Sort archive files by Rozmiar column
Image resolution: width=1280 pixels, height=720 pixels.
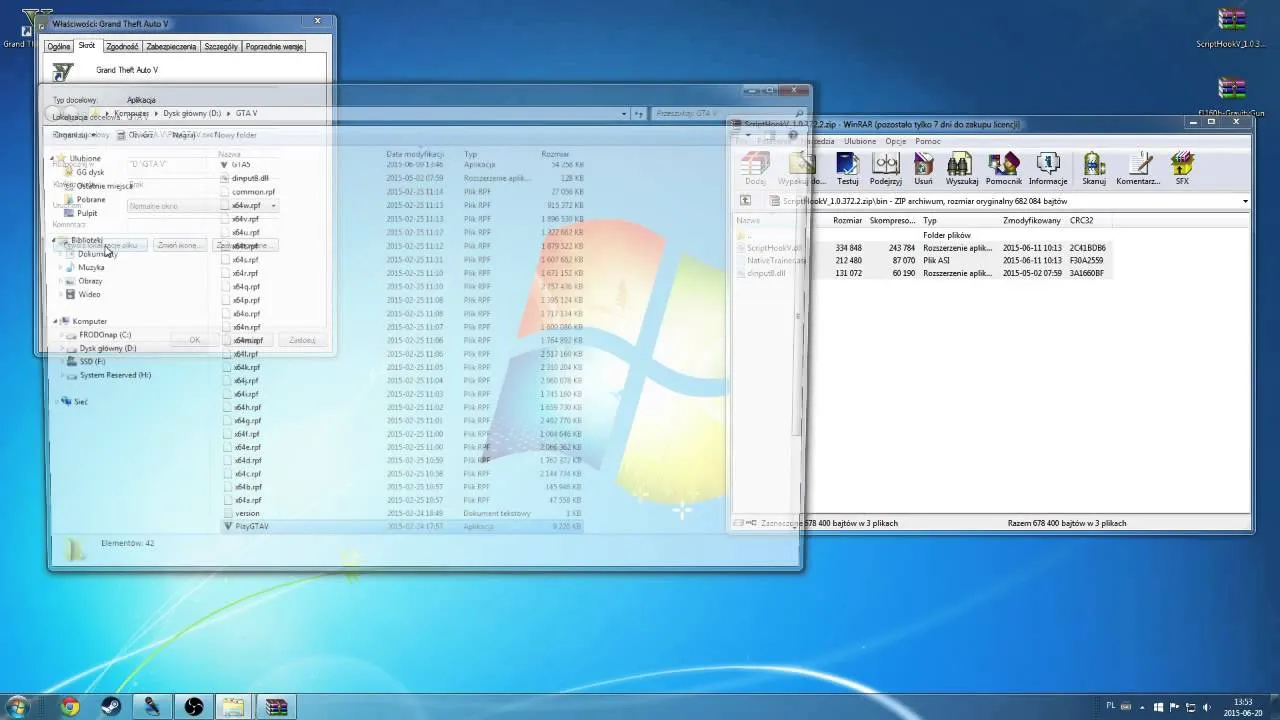point(847,220)
